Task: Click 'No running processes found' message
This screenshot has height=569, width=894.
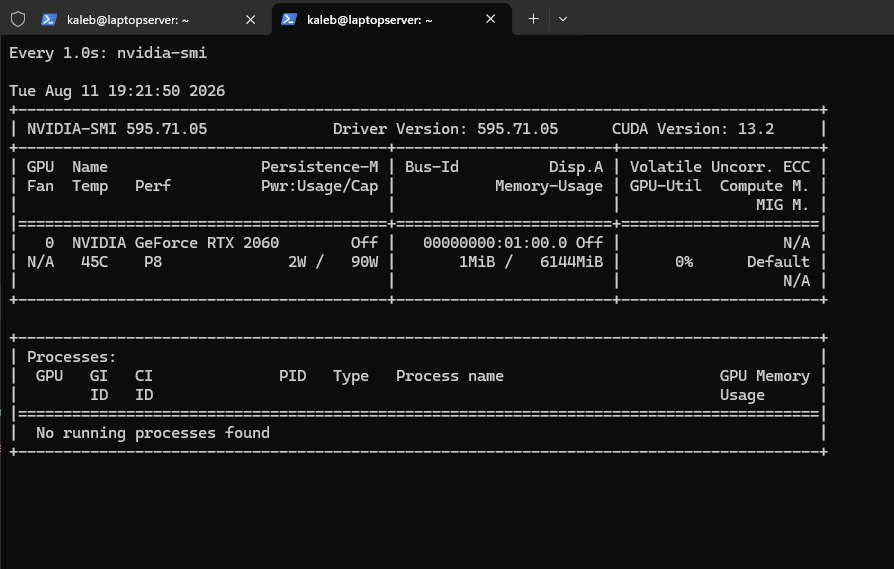Action: coord(153,433)
